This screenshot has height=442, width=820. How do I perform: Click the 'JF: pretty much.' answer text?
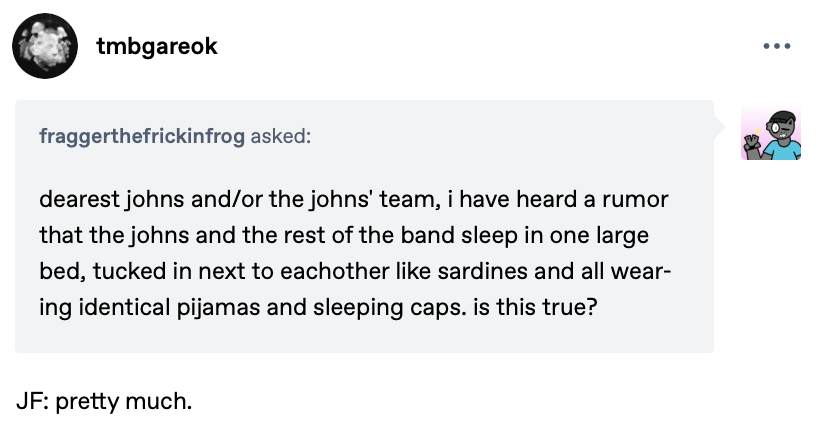pos(105,401)
